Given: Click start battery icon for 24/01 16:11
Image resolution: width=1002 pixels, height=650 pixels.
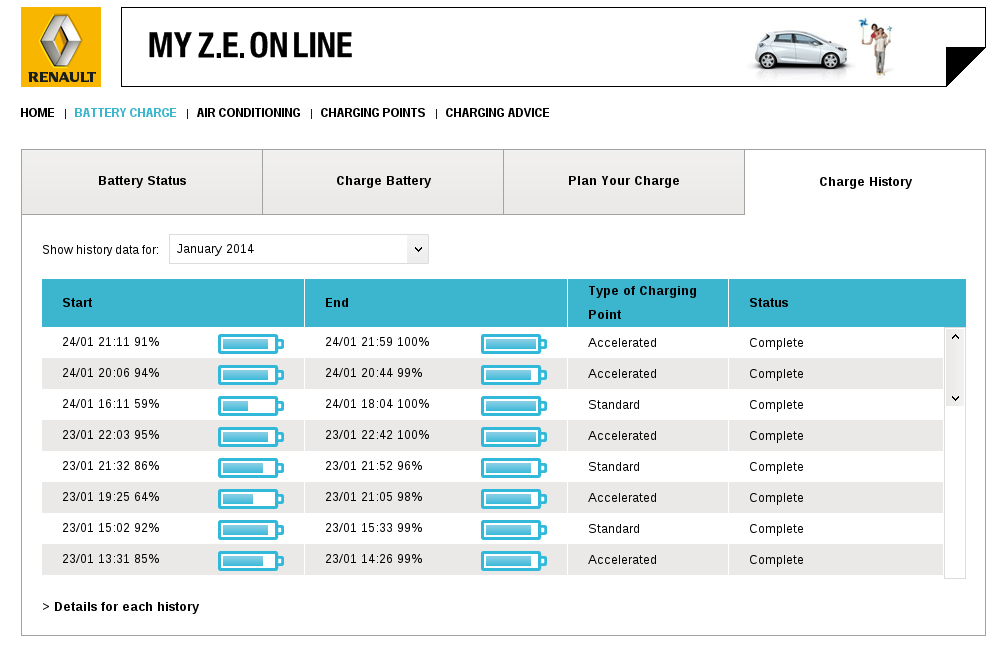Looking at the screenshot, I should [250, 406].
